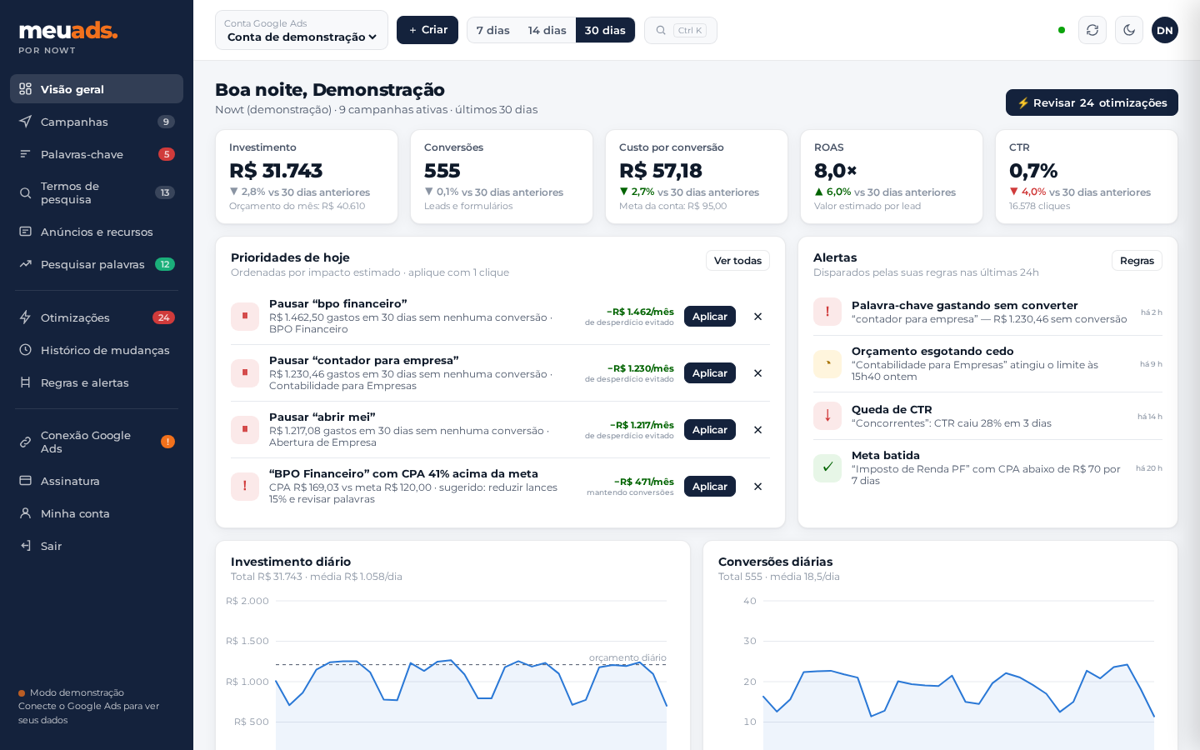Dismiss the Pausar "contador para empresa" priority
The image size is (1200, 750).
758,373
